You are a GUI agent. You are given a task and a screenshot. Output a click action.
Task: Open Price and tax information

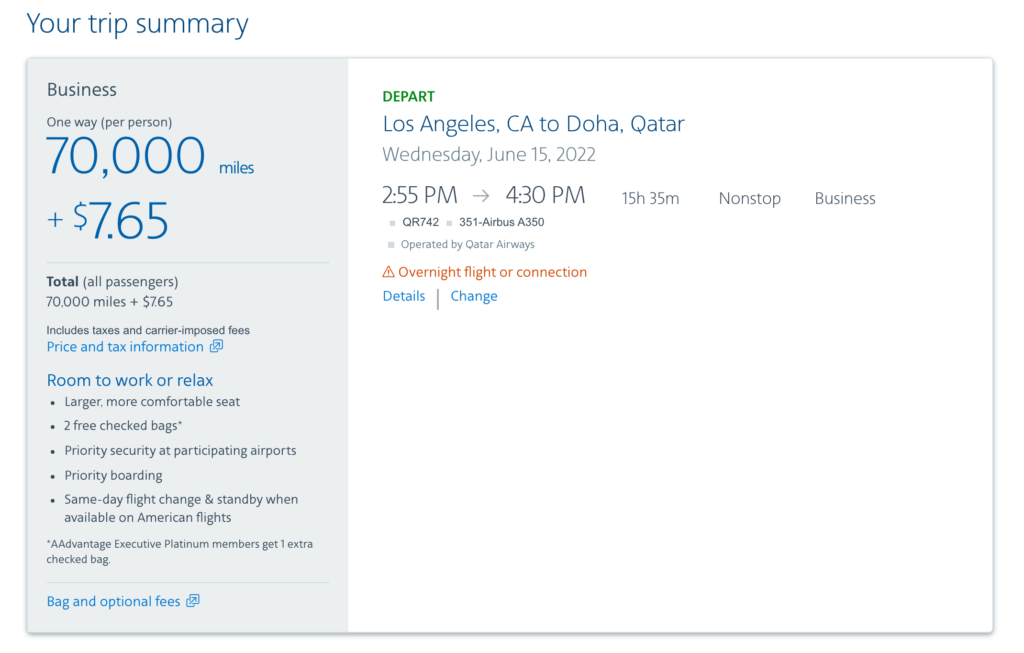(x=125, y=346)
